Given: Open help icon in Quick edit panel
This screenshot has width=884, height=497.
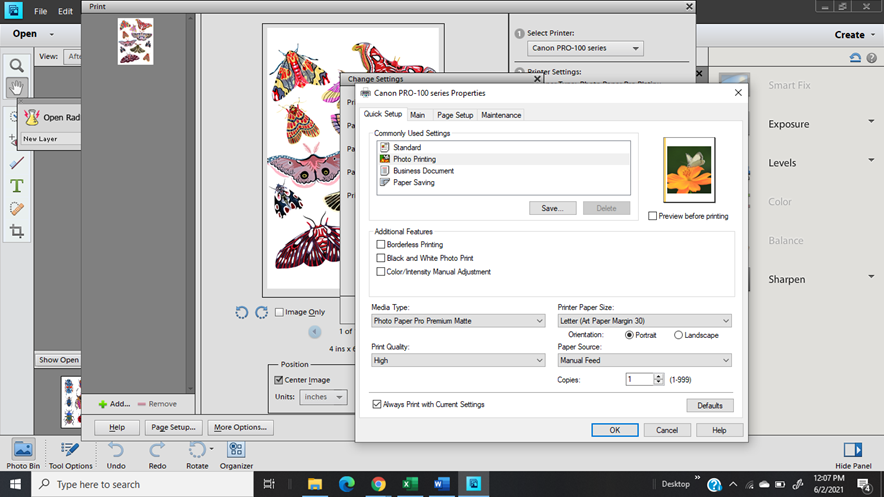Looking at the screenshot, I should pyautogui.click(x=872, y=57).
